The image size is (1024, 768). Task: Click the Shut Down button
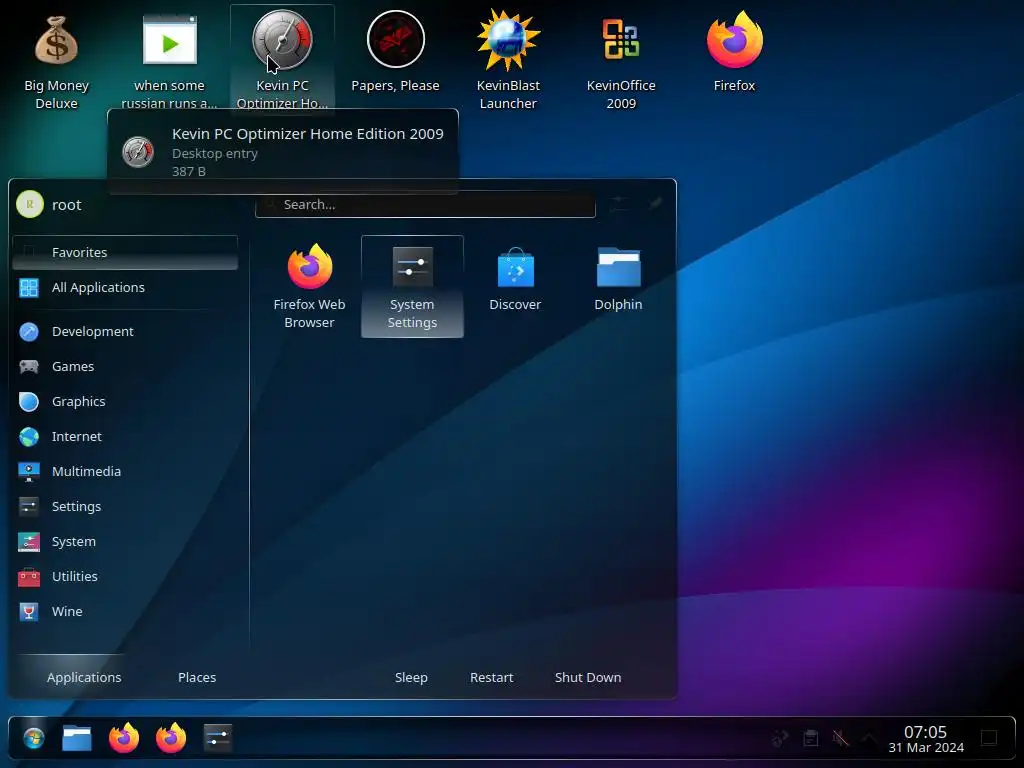pos(588,677)
